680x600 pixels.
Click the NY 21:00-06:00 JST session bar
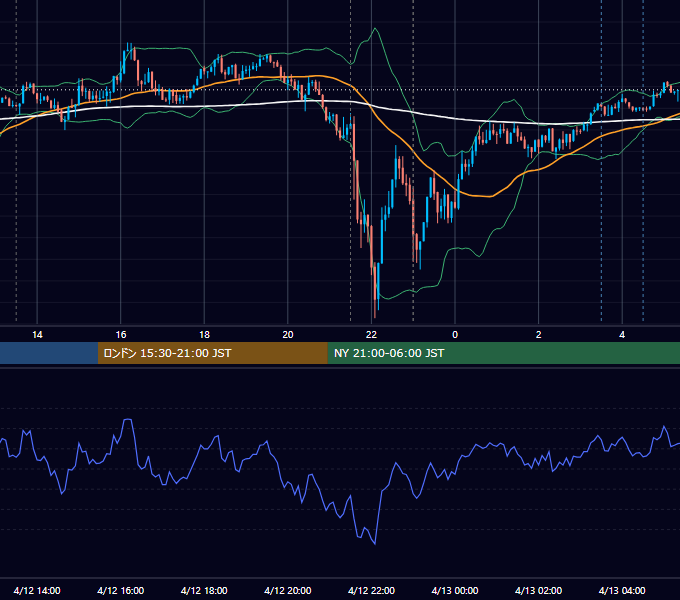click(x=503, y=353)
